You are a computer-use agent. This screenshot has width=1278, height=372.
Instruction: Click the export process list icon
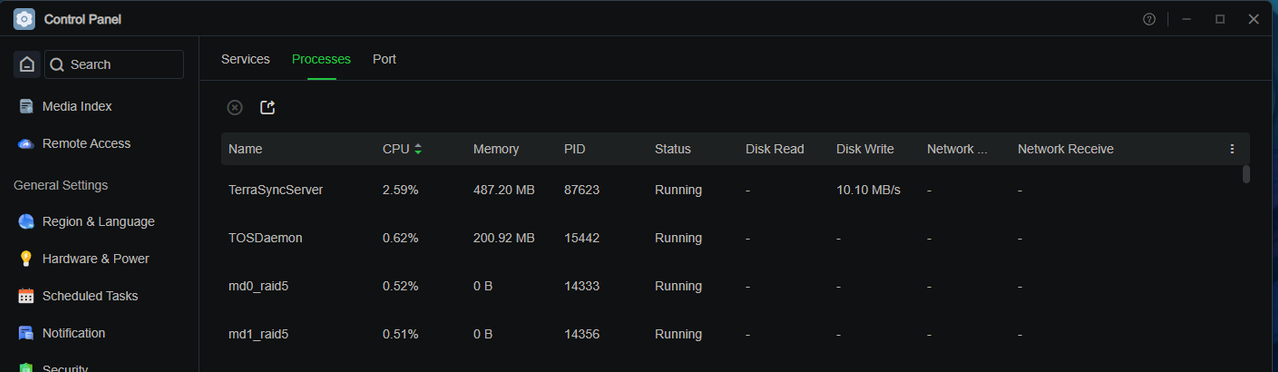[x=267, y=107]
